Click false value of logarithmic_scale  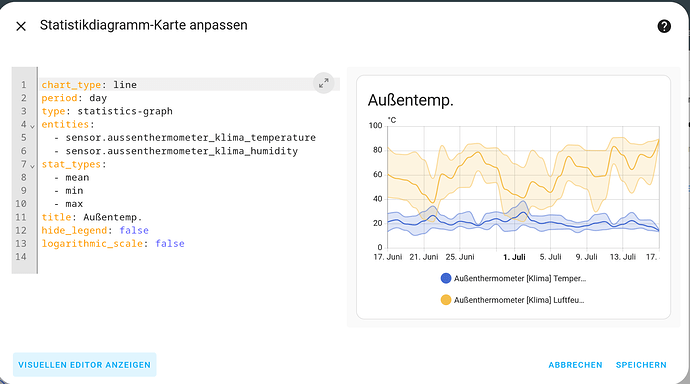tap(170, 243)
